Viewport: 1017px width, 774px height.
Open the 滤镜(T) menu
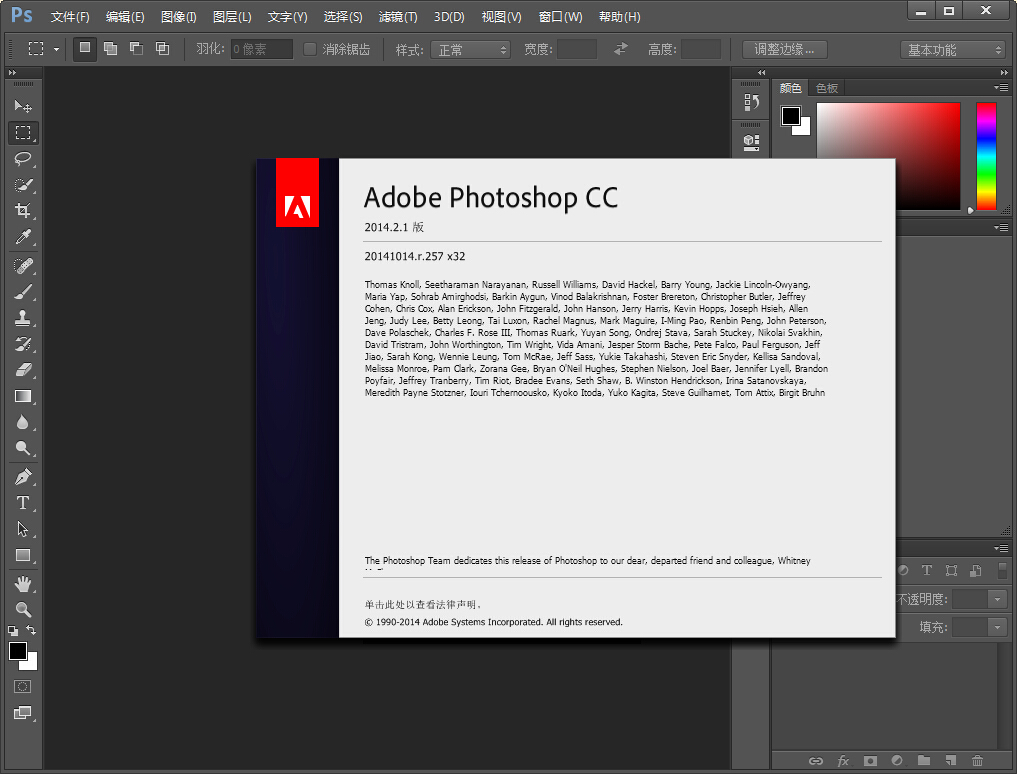(x=398, y=17)
